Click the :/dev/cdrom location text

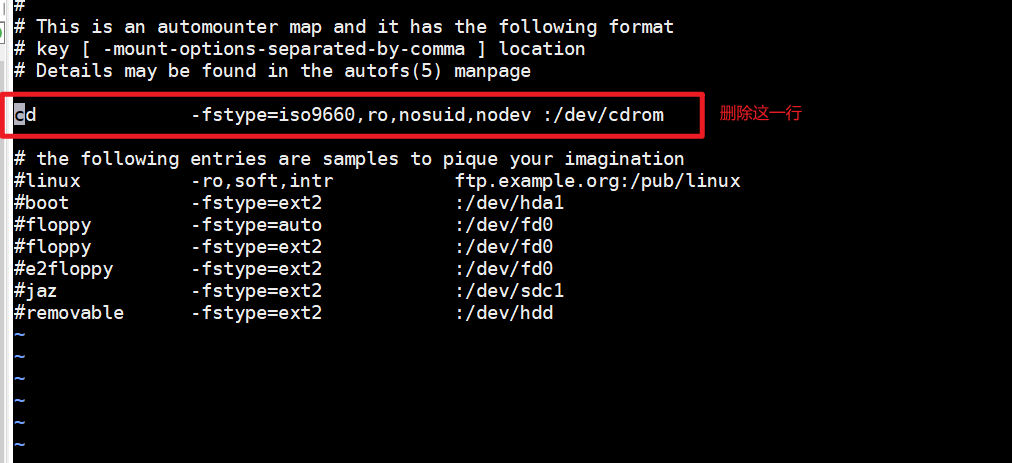tap(603, 115)
